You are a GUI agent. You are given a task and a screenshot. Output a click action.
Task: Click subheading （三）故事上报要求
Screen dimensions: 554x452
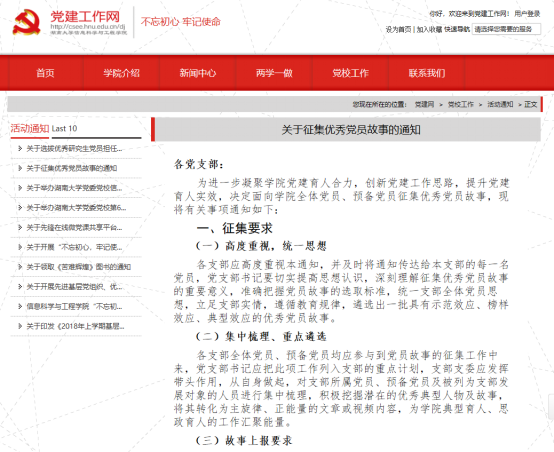tap(244, 440)
